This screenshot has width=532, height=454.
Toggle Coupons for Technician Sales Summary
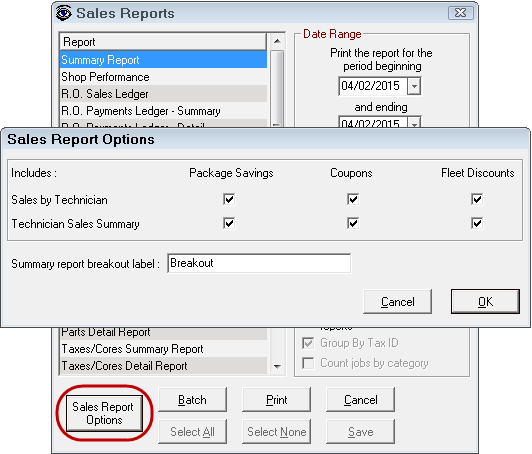(353, 223)
